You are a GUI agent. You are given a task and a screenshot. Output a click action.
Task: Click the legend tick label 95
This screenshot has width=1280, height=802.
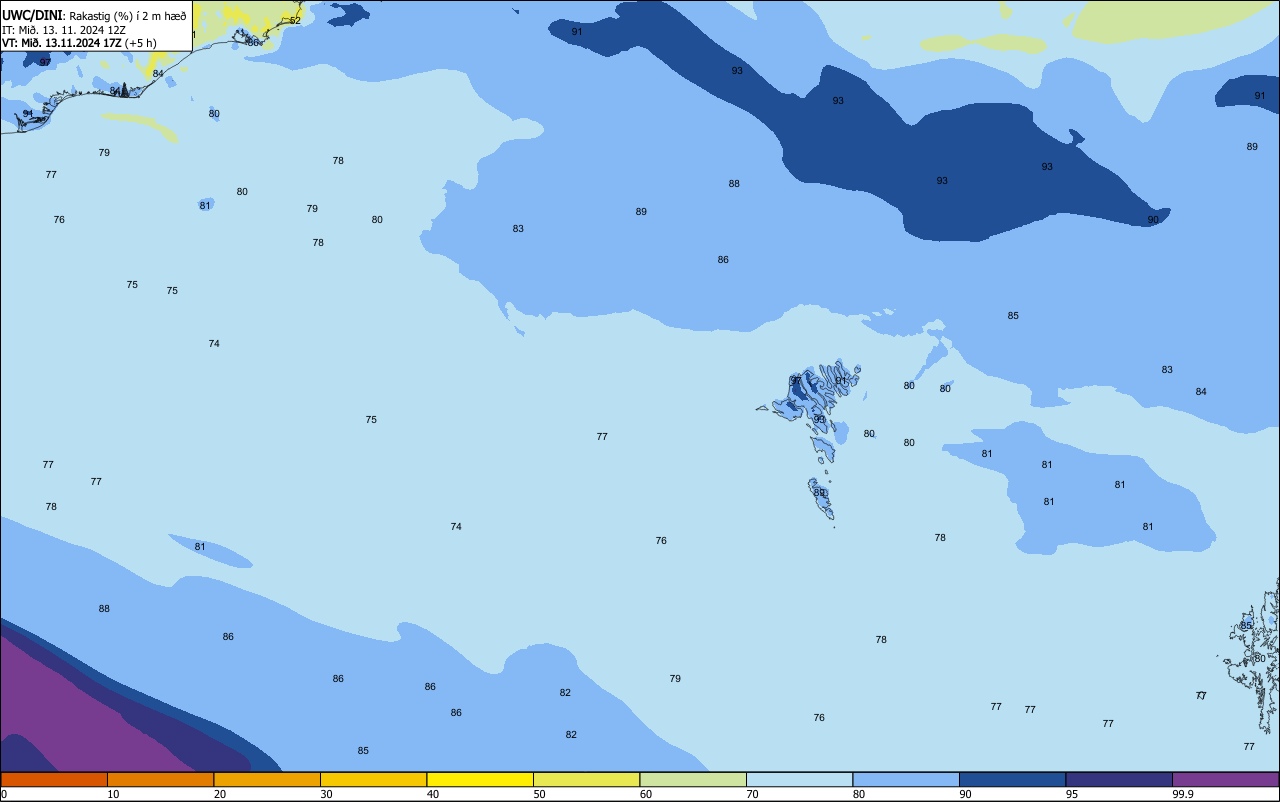coord(1072,794)
